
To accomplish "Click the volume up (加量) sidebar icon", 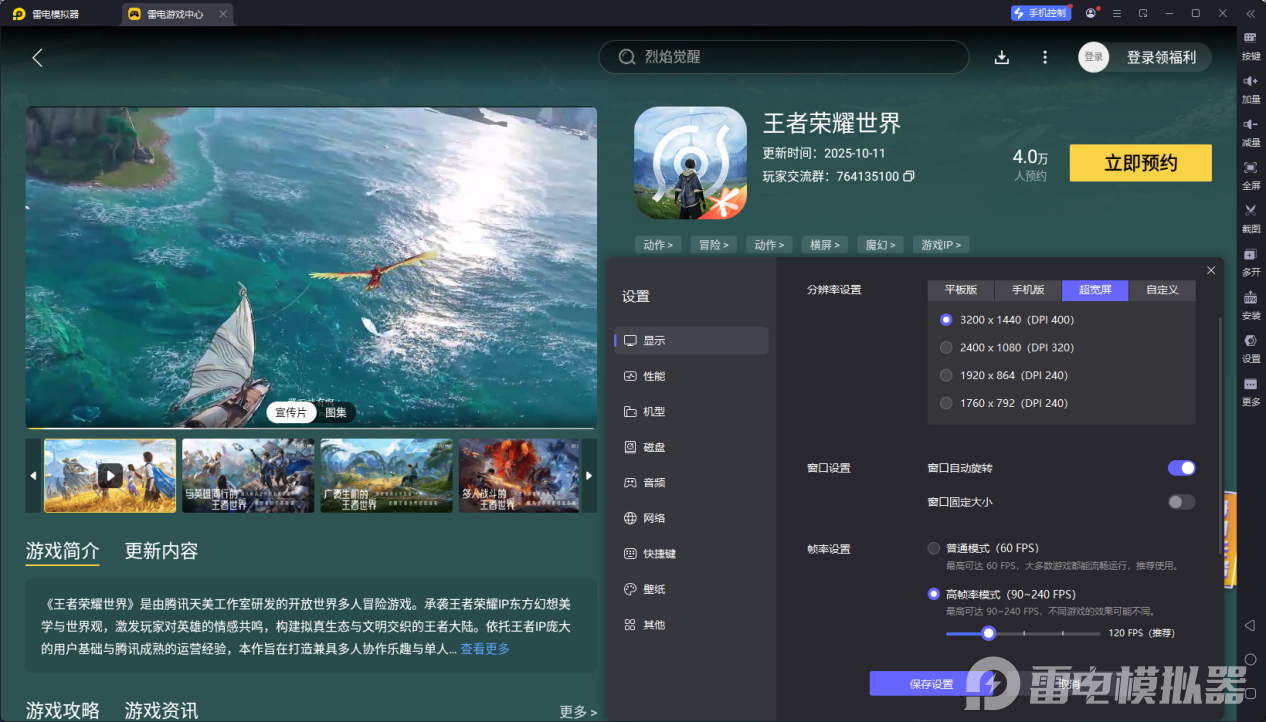I will pyautogui.click(x=1250, y=90).
